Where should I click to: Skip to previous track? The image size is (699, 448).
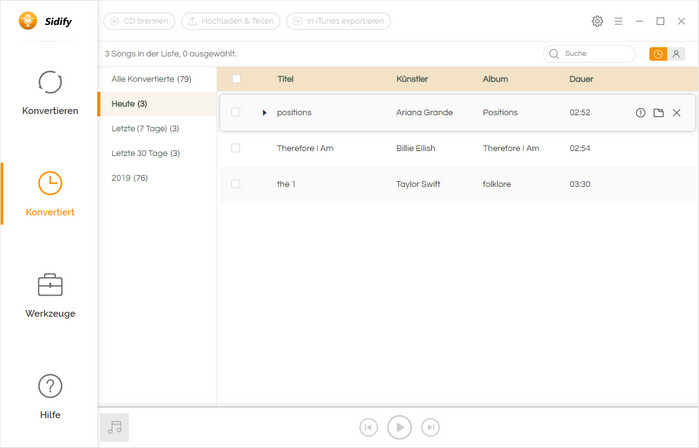coord(368,427)
